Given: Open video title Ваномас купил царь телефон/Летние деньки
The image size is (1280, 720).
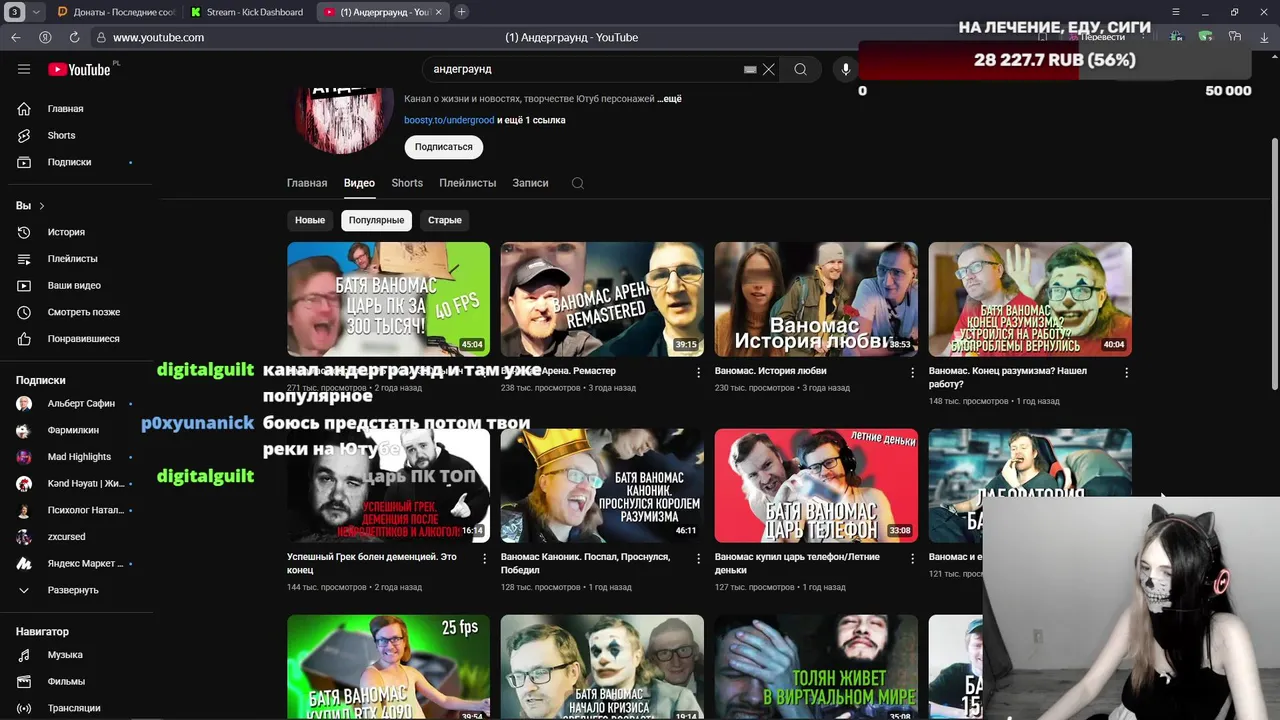Looking at the screenshot, I should 797,564.
